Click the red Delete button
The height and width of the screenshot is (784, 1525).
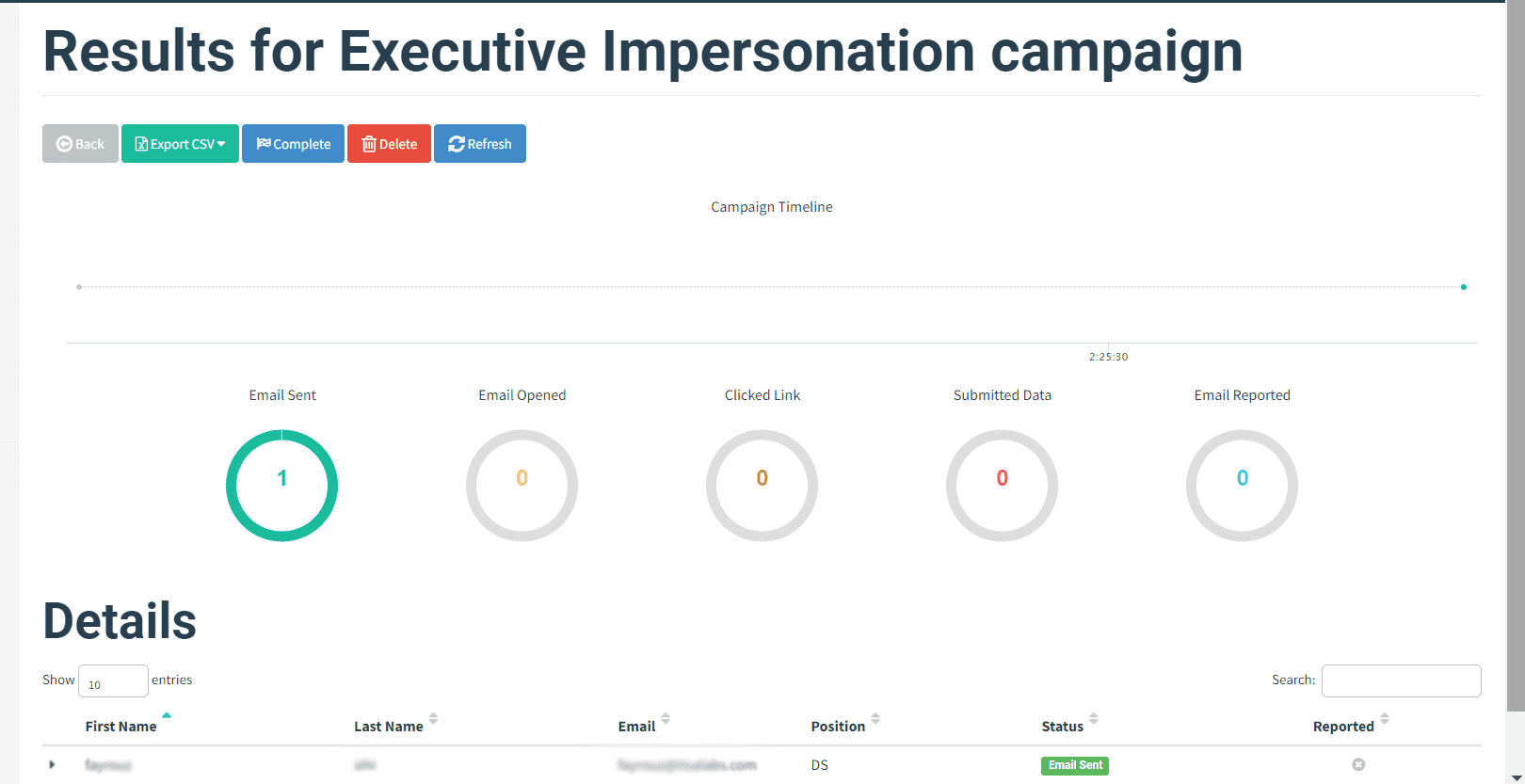[389, 144]
